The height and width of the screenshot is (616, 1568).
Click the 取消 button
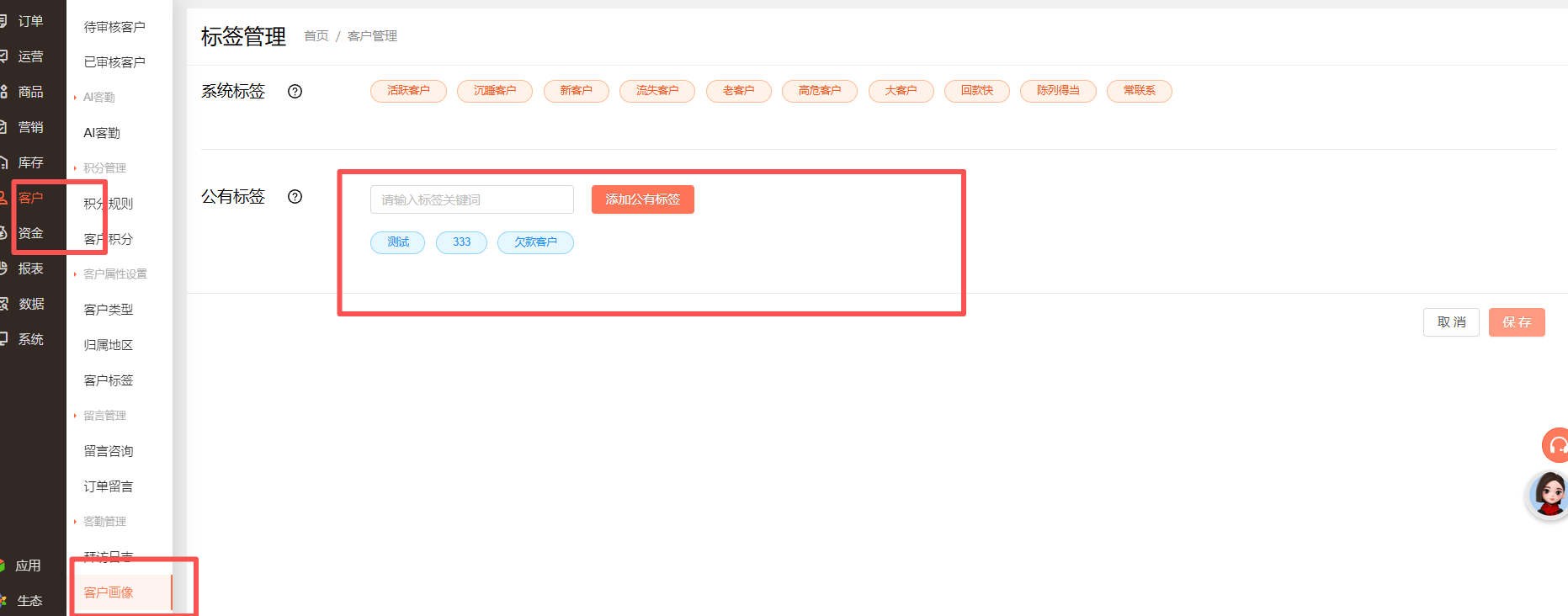[1451, 322]
